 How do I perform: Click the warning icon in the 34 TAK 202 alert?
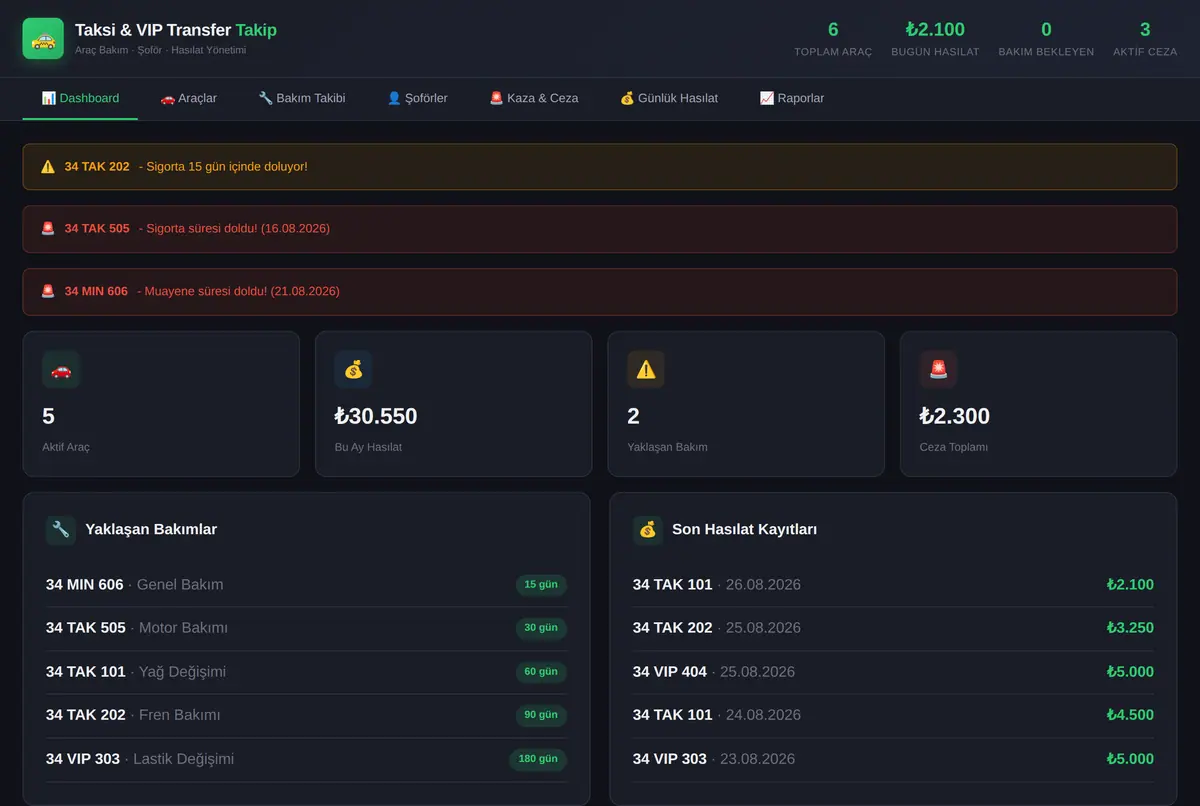click(48, 167)
